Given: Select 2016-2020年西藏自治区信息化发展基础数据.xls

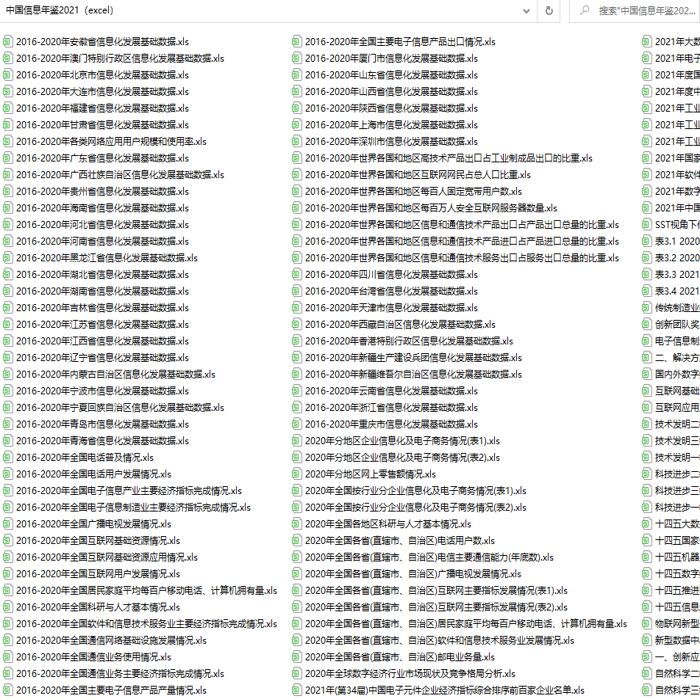Looking at the screenshot, I should pos(400,325).
